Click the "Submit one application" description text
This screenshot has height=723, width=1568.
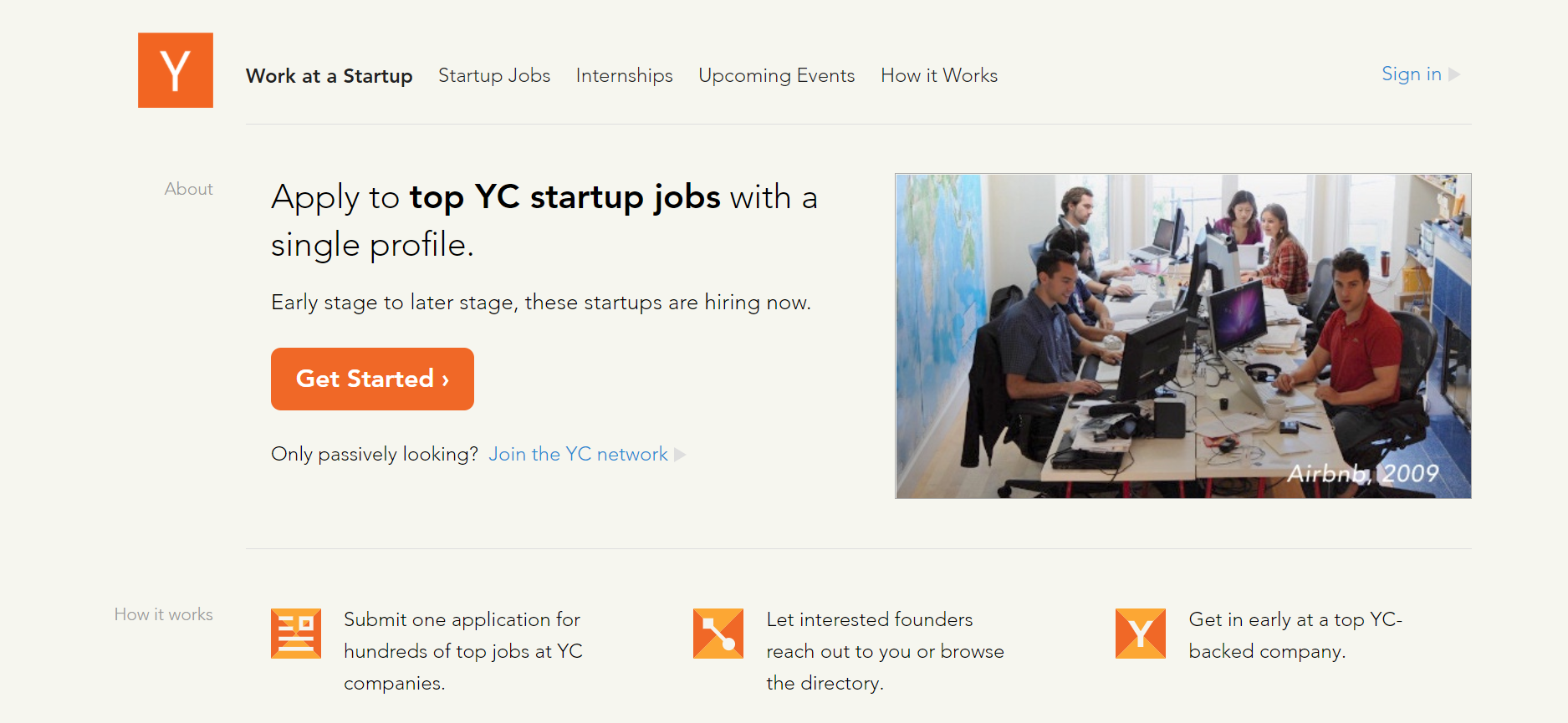click(463, 651)
